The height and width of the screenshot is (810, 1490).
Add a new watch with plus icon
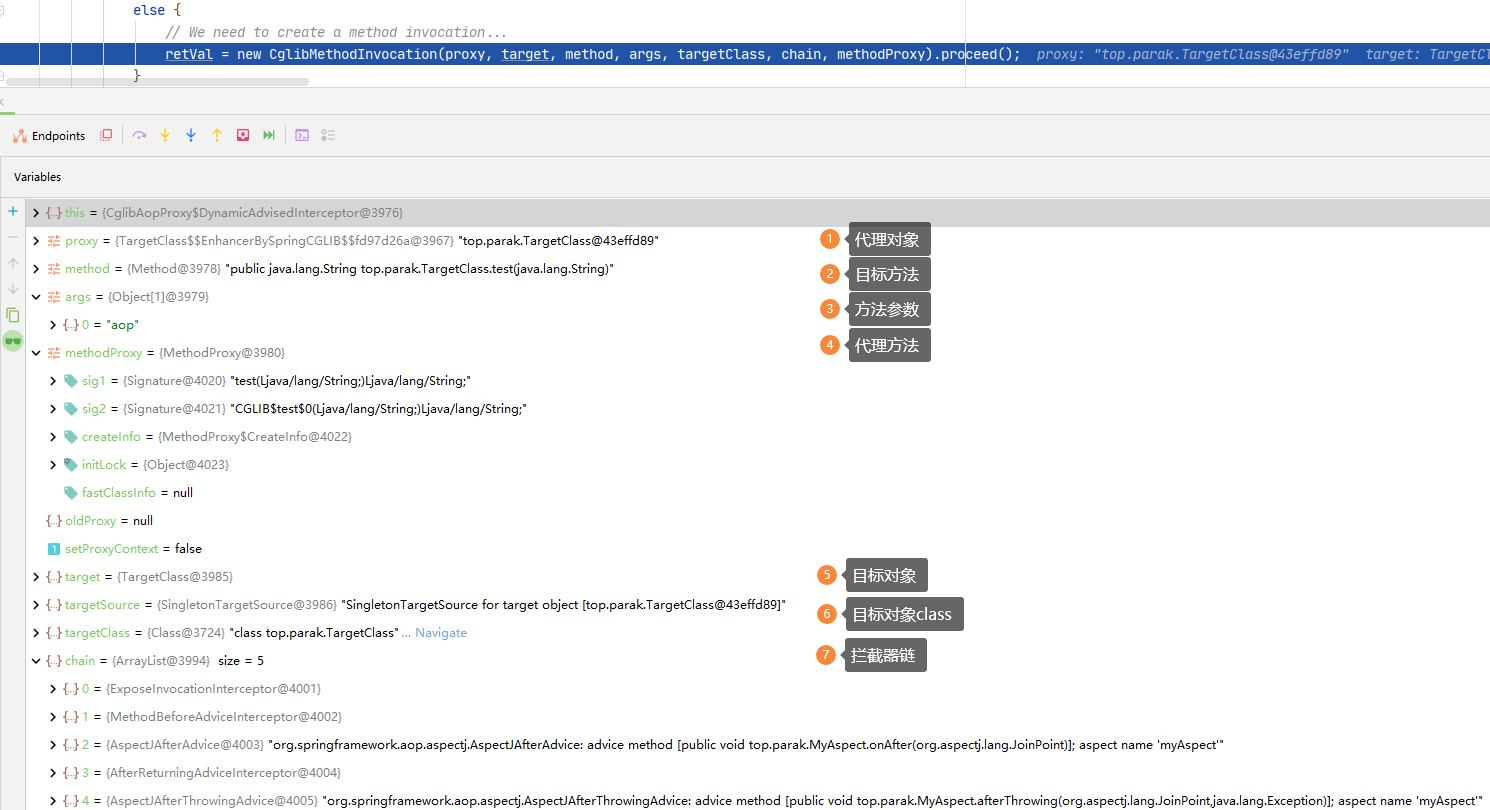coord(13,211)
